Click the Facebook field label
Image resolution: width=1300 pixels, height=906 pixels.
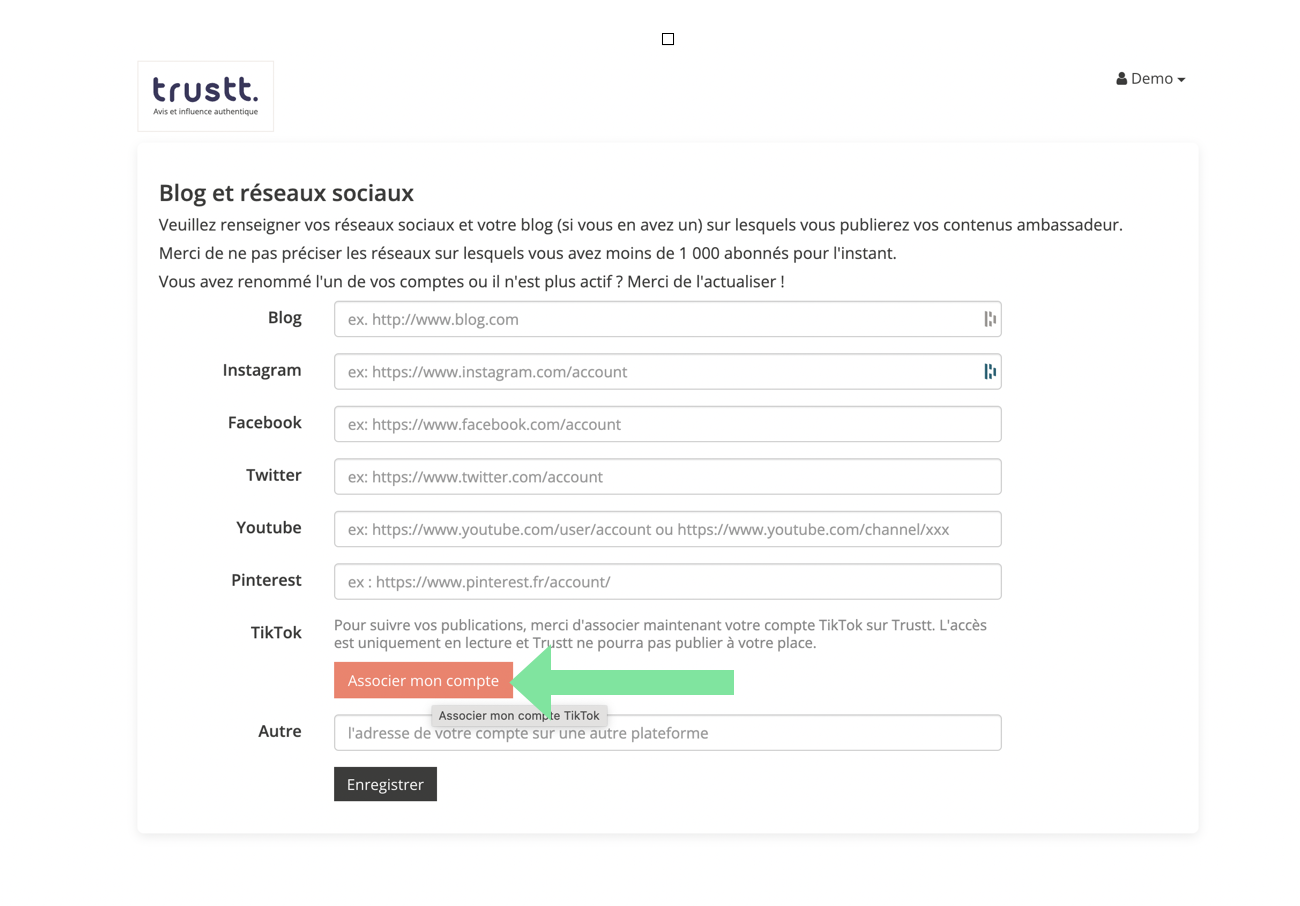(265, 422)
